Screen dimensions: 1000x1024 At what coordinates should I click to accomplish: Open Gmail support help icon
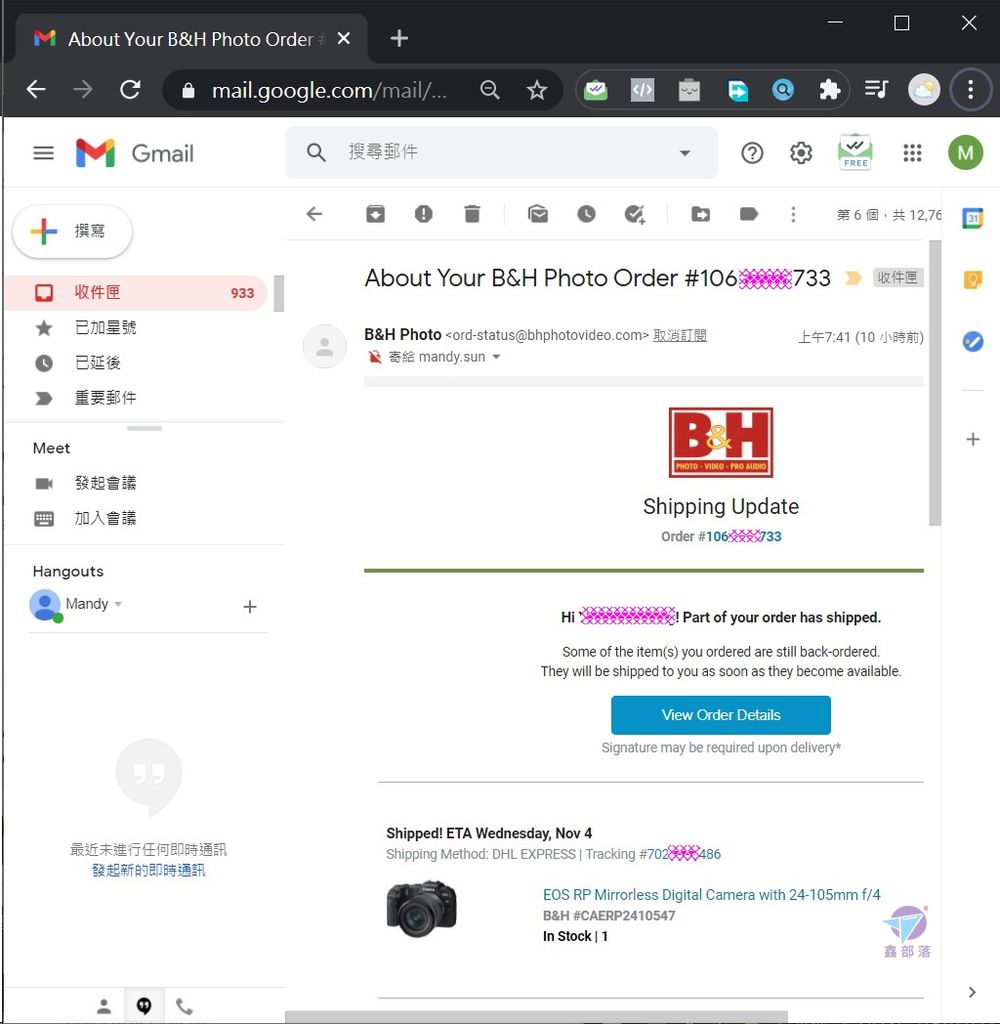[x=752, y=153]
